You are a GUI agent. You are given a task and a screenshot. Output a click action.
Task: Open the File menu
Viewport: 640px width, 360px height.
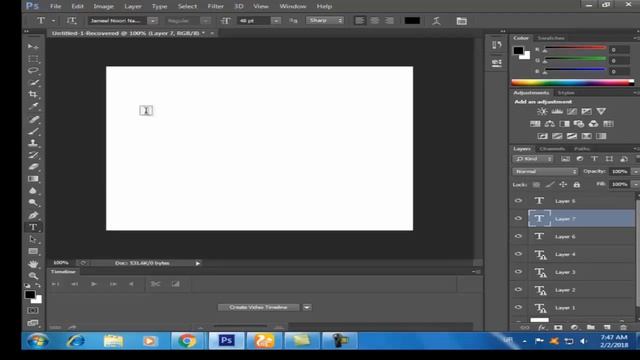coord(56,6)
